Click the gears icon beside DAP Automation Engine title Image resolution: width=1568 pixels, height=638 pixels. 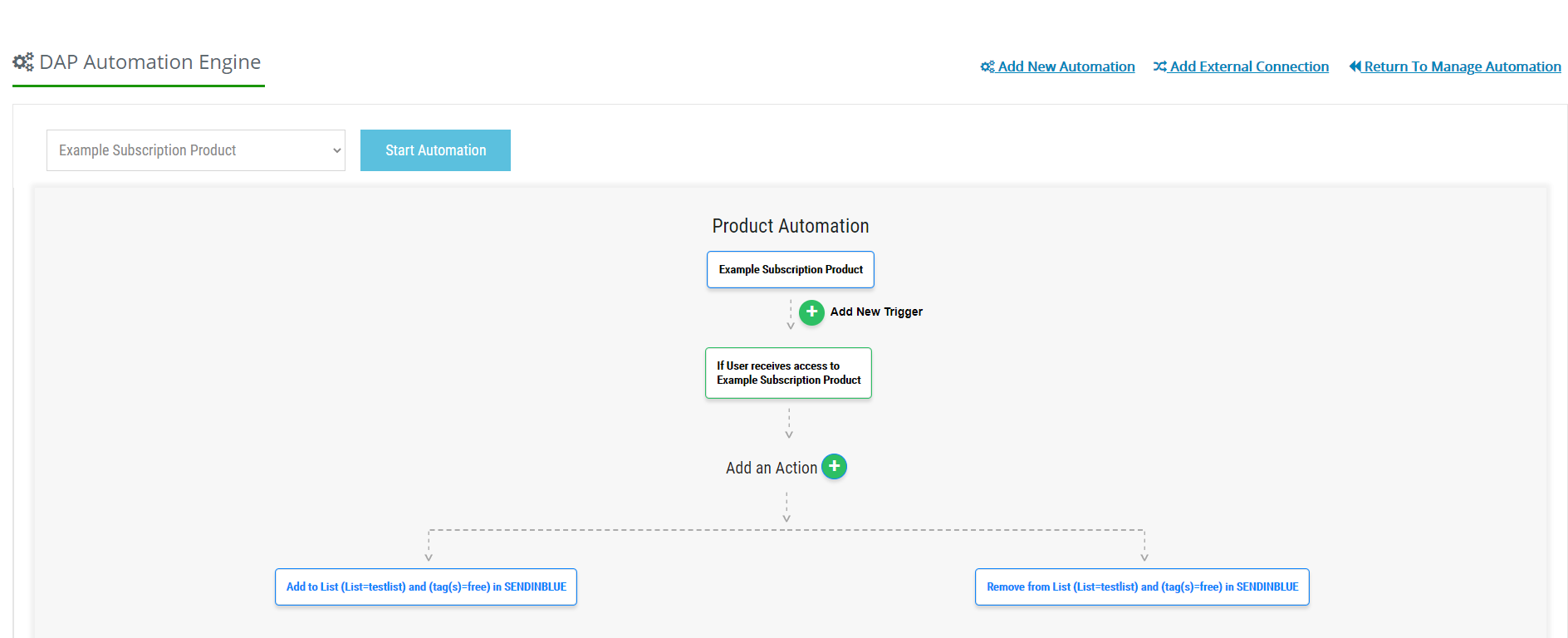pos(23,62)
